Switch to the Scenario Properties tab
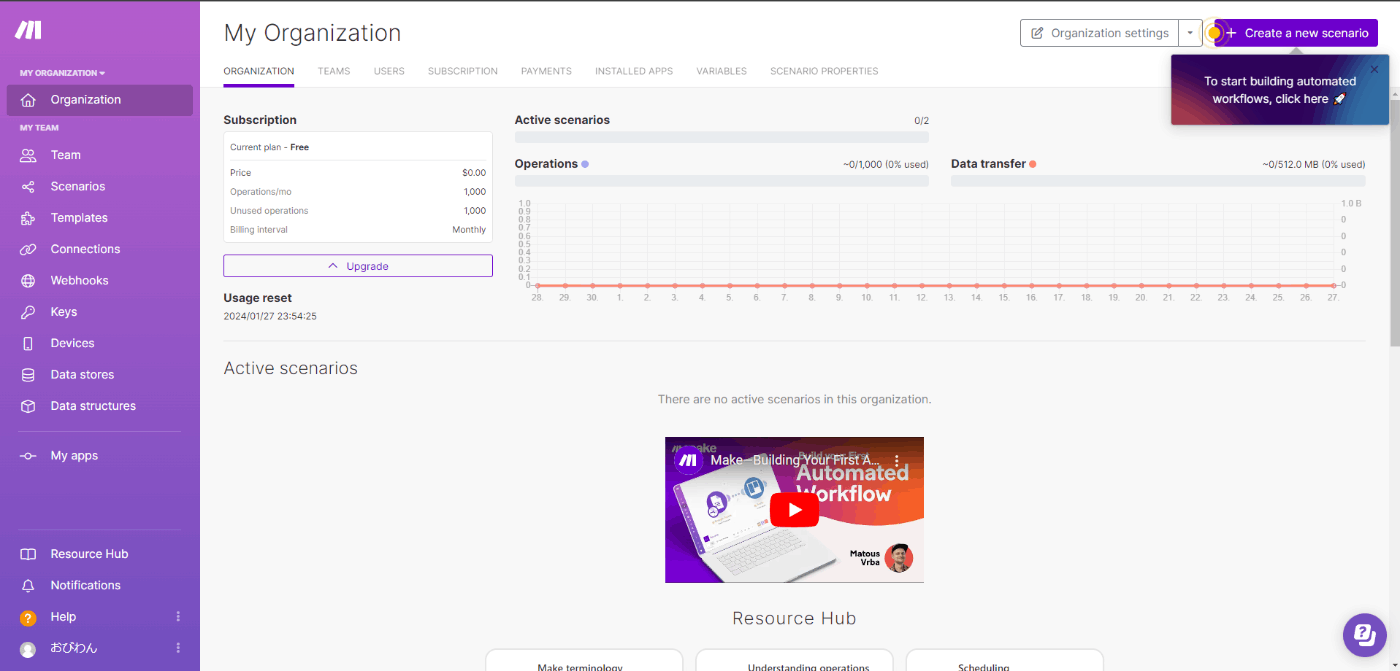The width and height of the screenshot is (1400, 671). pos(824,72)
